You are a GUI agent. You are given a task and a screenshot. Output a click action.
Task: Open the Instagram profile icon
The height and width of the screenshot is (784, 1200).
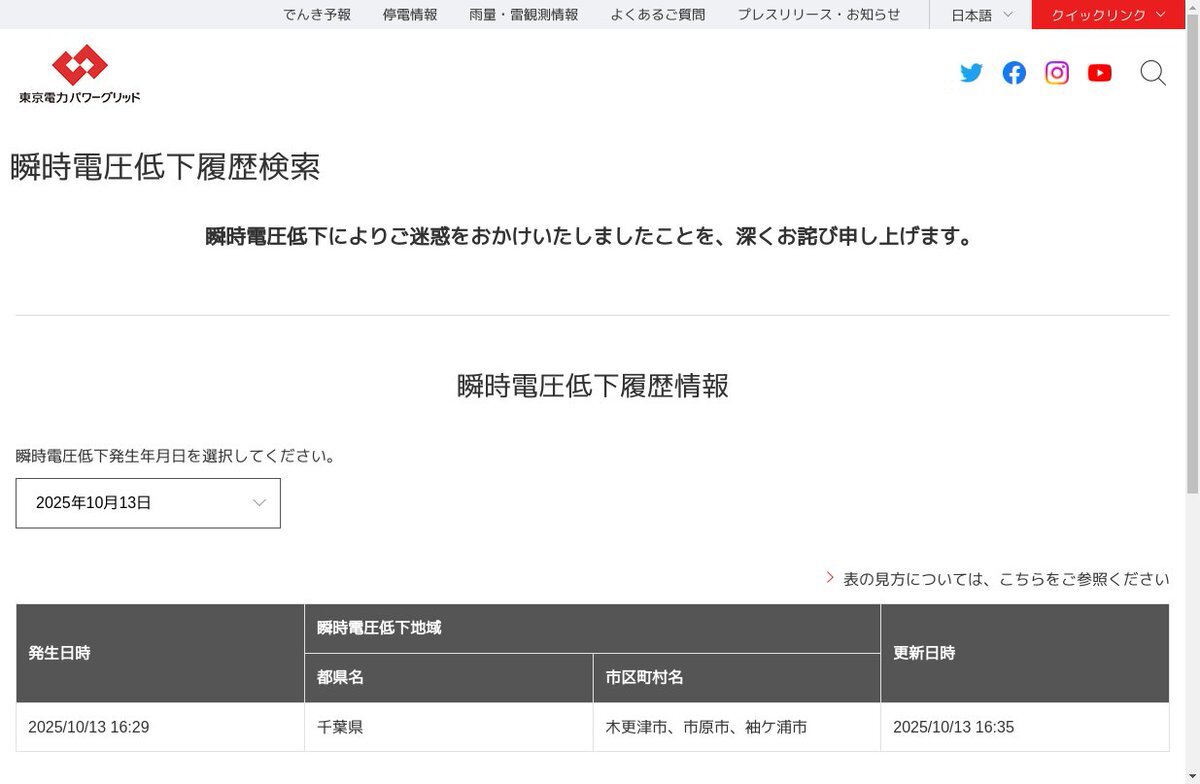tap(1057, 73)
